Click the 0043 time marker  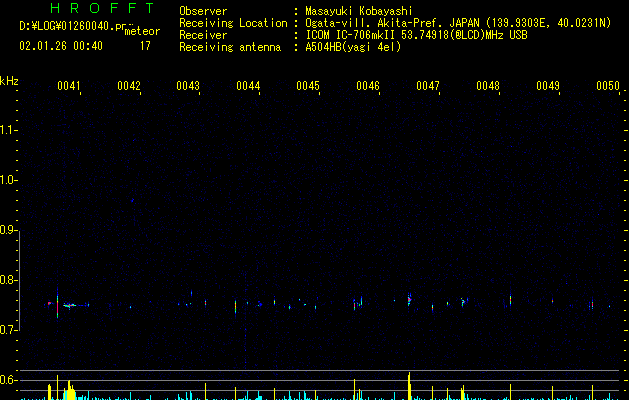coord(188,86)
